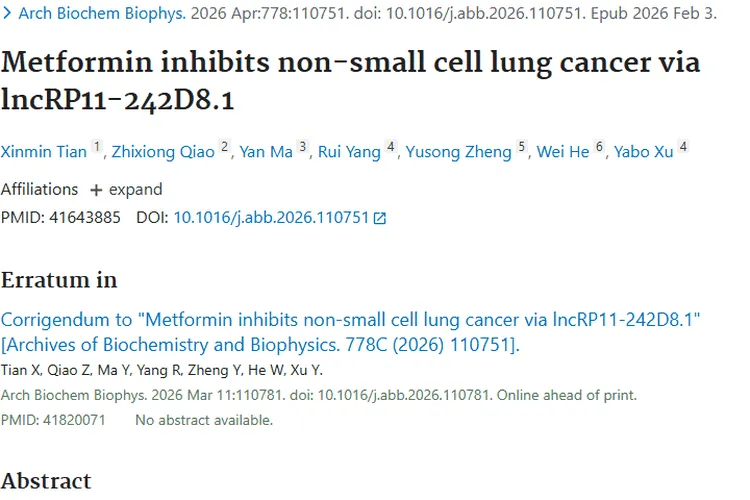Screen dimensions: 750x500
Task: Select author Rui Yang
Action: [349, 152]
